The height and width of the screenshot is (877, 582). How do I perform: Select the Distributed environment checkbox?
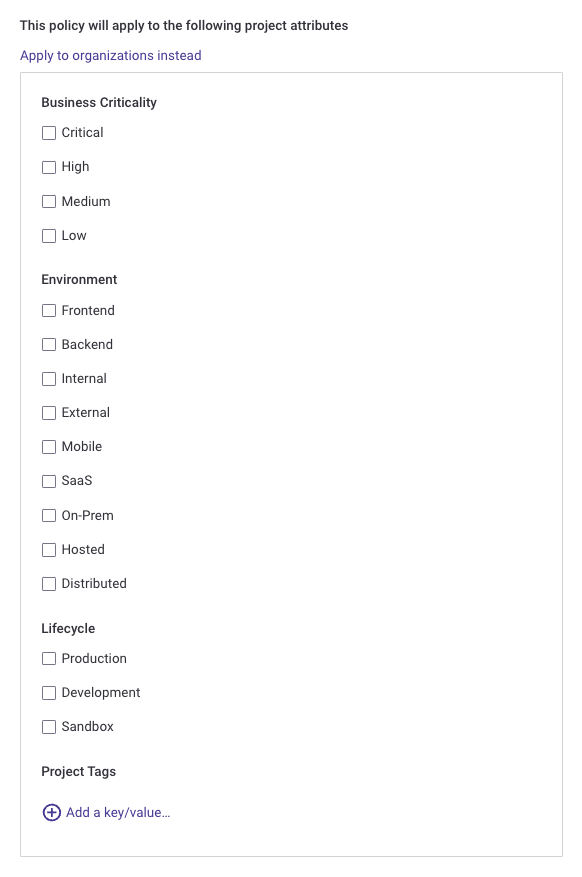pos(49,583)
